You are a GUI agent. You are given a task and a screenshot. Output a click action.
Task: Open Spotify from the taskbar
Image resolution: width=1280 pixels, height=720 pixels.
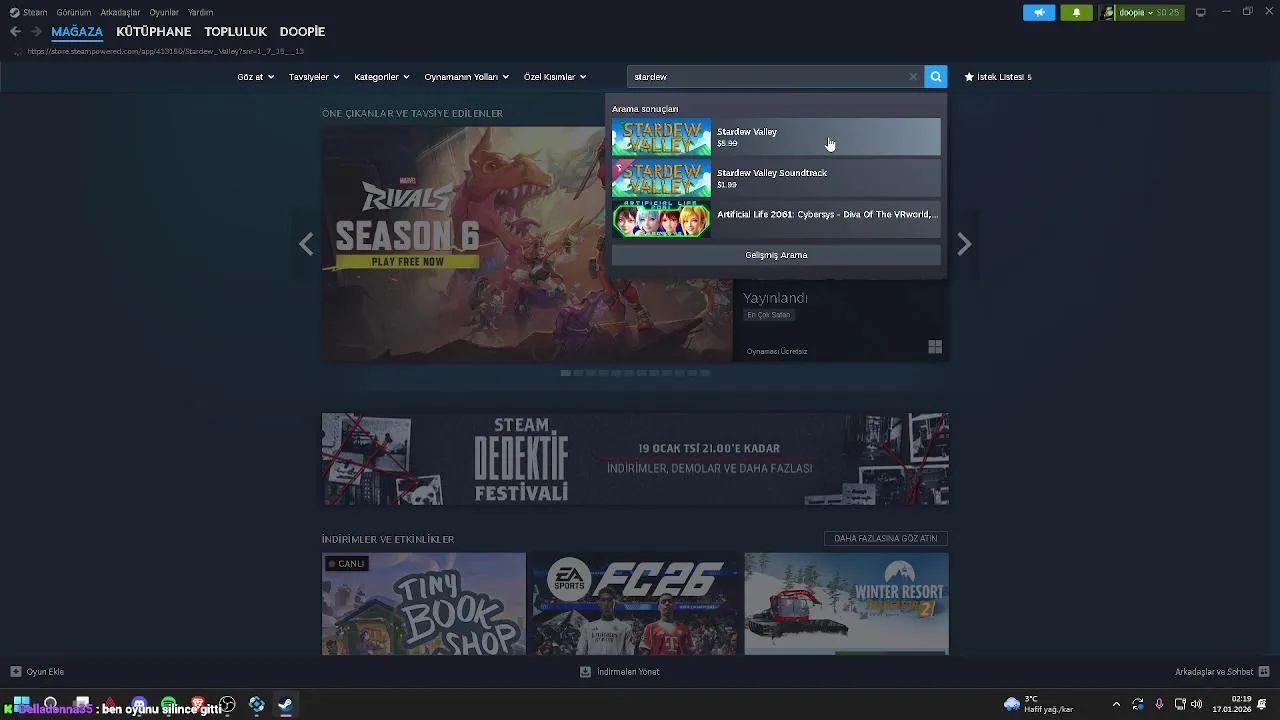pyautogui.click(x=168, y=705)
